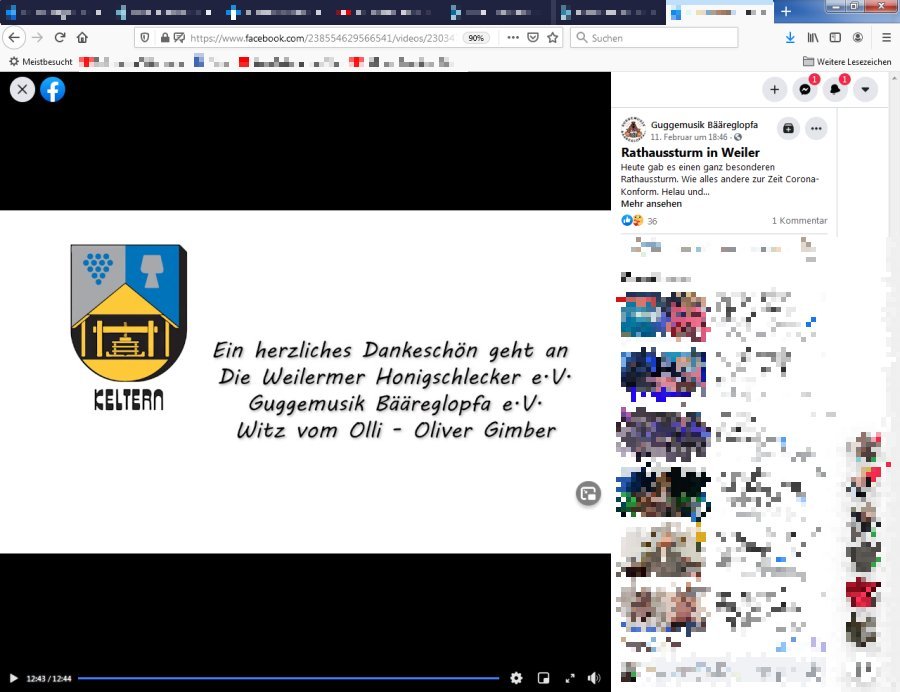Image resolution: width=900 pixels, height=692 pixels.
Task: Toggle the sidebar view
Action: coord(835,38)
